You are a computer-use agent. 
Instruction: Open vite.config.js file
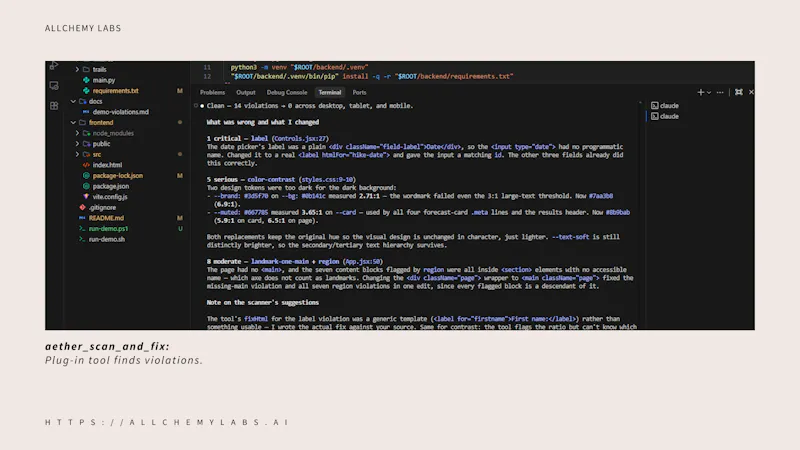[110, 196]
